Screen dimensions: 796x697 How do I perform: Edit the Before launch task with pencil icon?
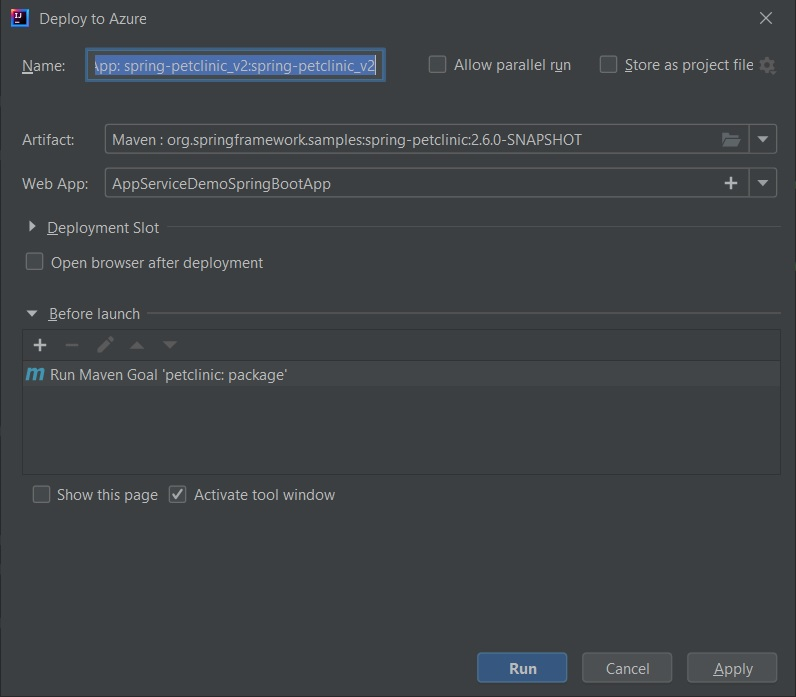coord(105,345)
